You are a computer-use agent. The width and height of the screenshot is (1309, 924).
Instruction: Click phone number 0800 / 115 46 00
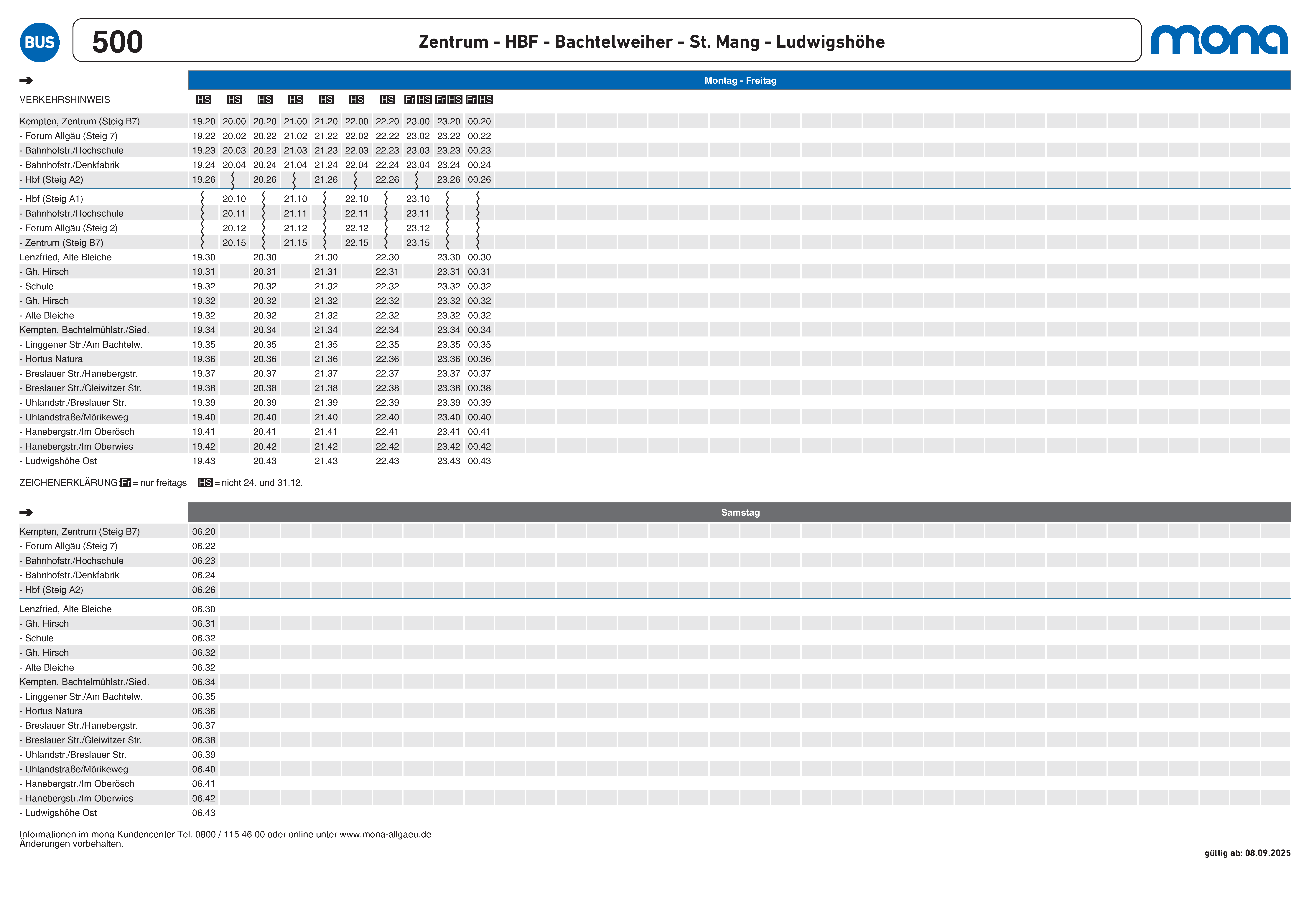coord(230,834)
